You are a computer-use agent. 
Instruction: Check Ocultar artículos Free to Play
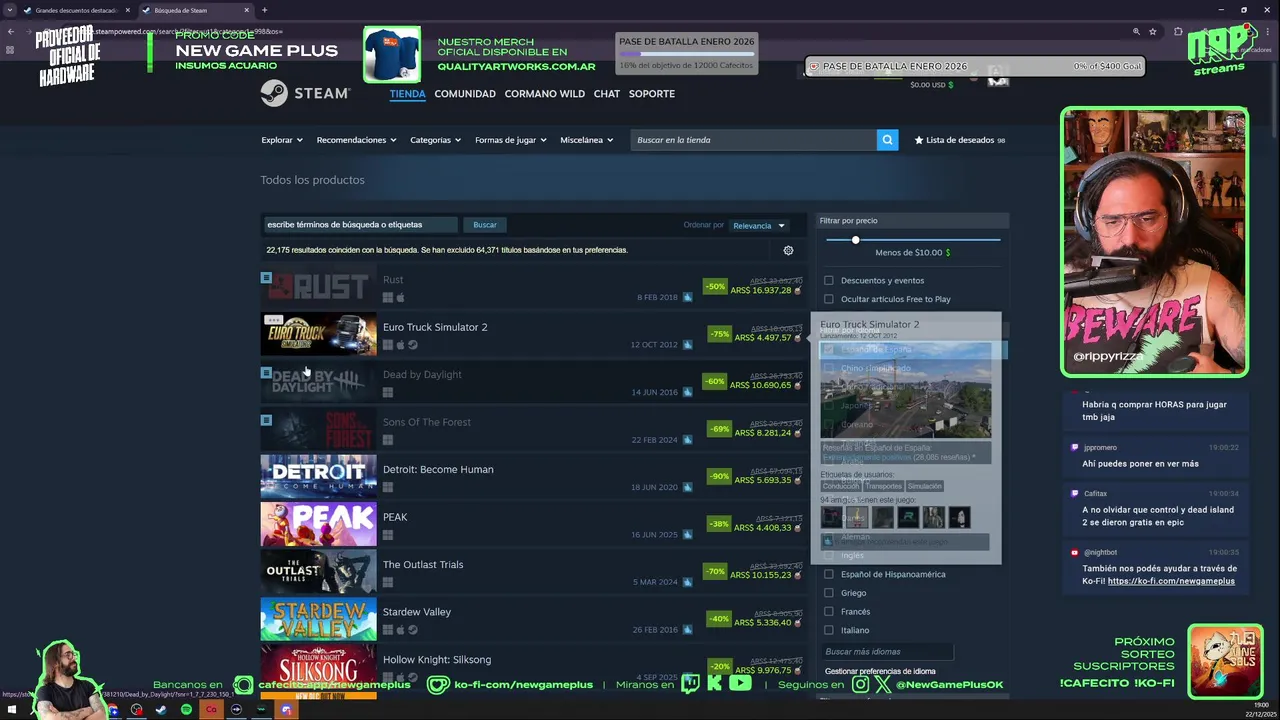click(x=828, y=299)
